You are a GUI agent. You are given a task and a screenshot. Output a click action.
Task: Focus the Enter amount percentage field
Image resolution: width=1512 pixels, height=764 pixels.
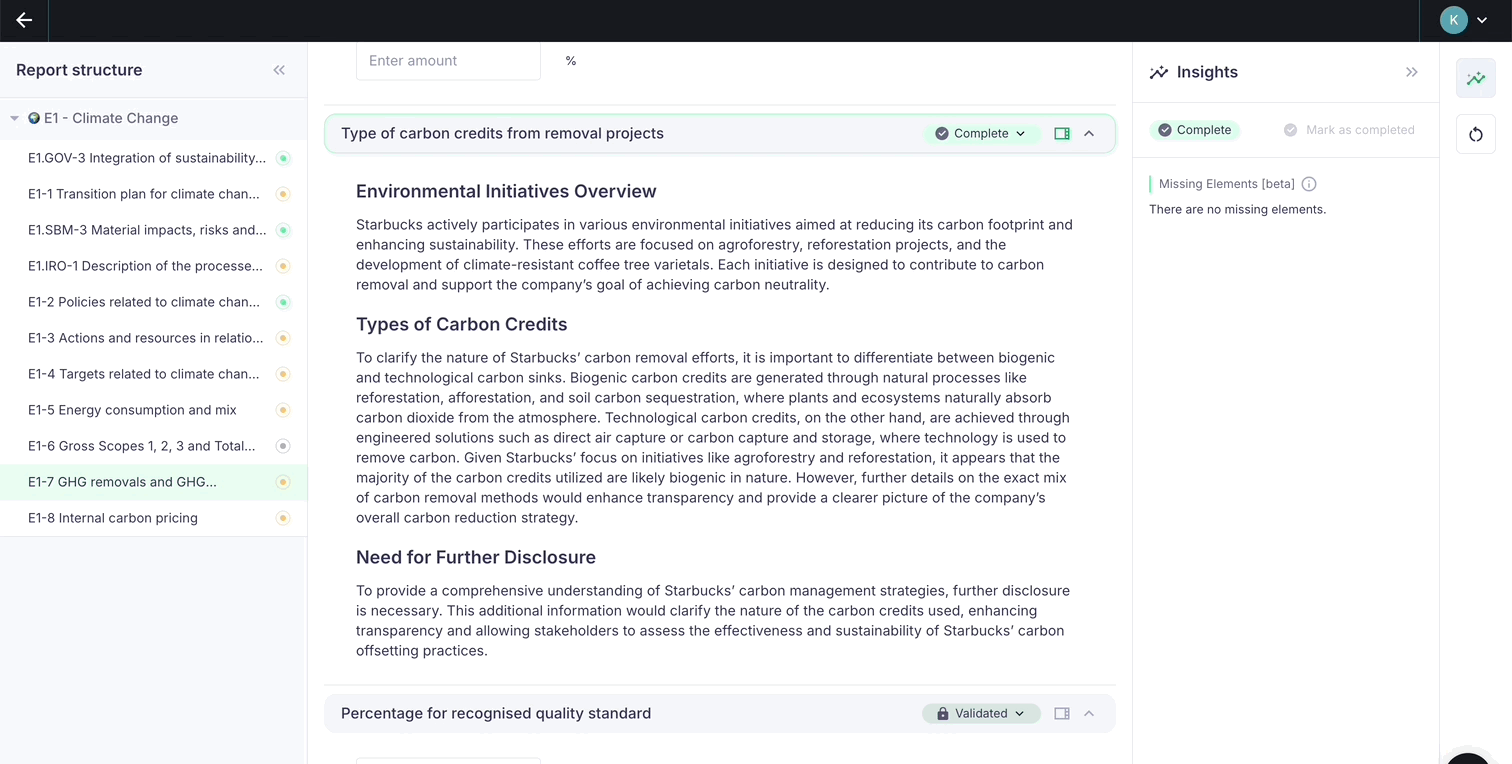448,61
